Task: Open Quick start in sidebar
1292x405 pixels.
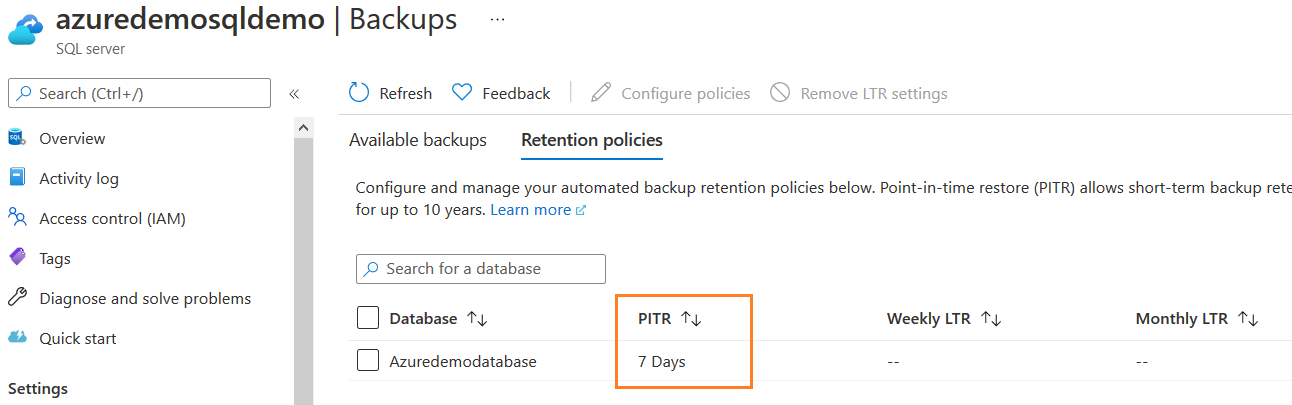Action: click(77, 339)
